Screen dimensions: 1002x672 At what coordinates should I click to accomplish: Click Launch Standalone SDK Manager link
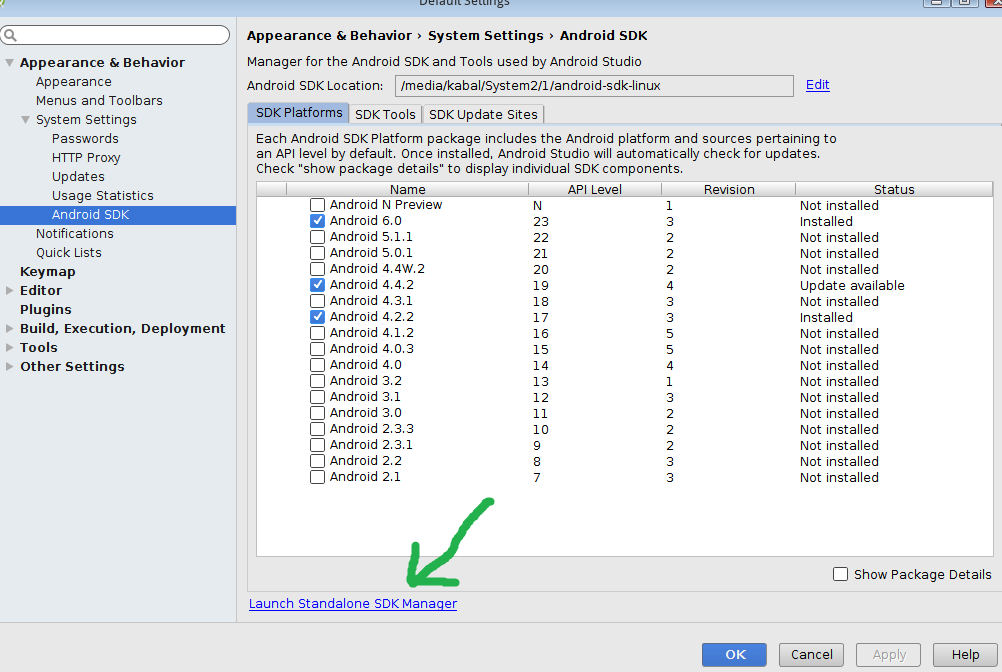[353, 604]
